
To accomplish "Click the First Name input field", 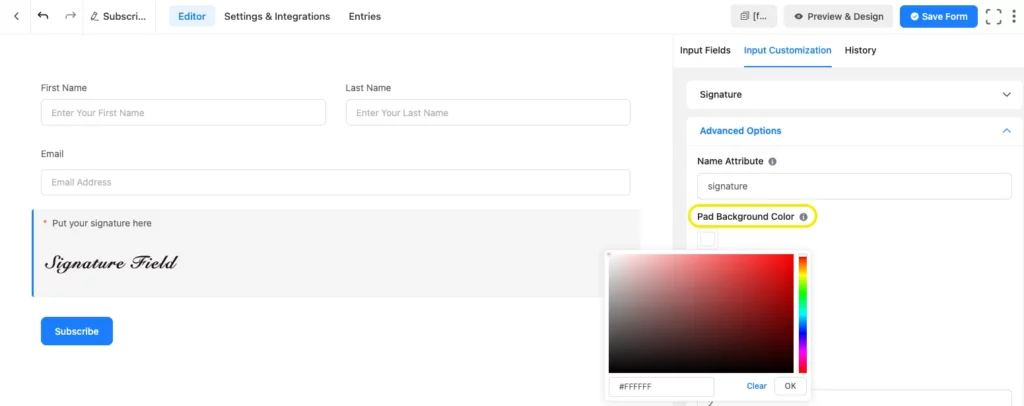I will 183,112.
